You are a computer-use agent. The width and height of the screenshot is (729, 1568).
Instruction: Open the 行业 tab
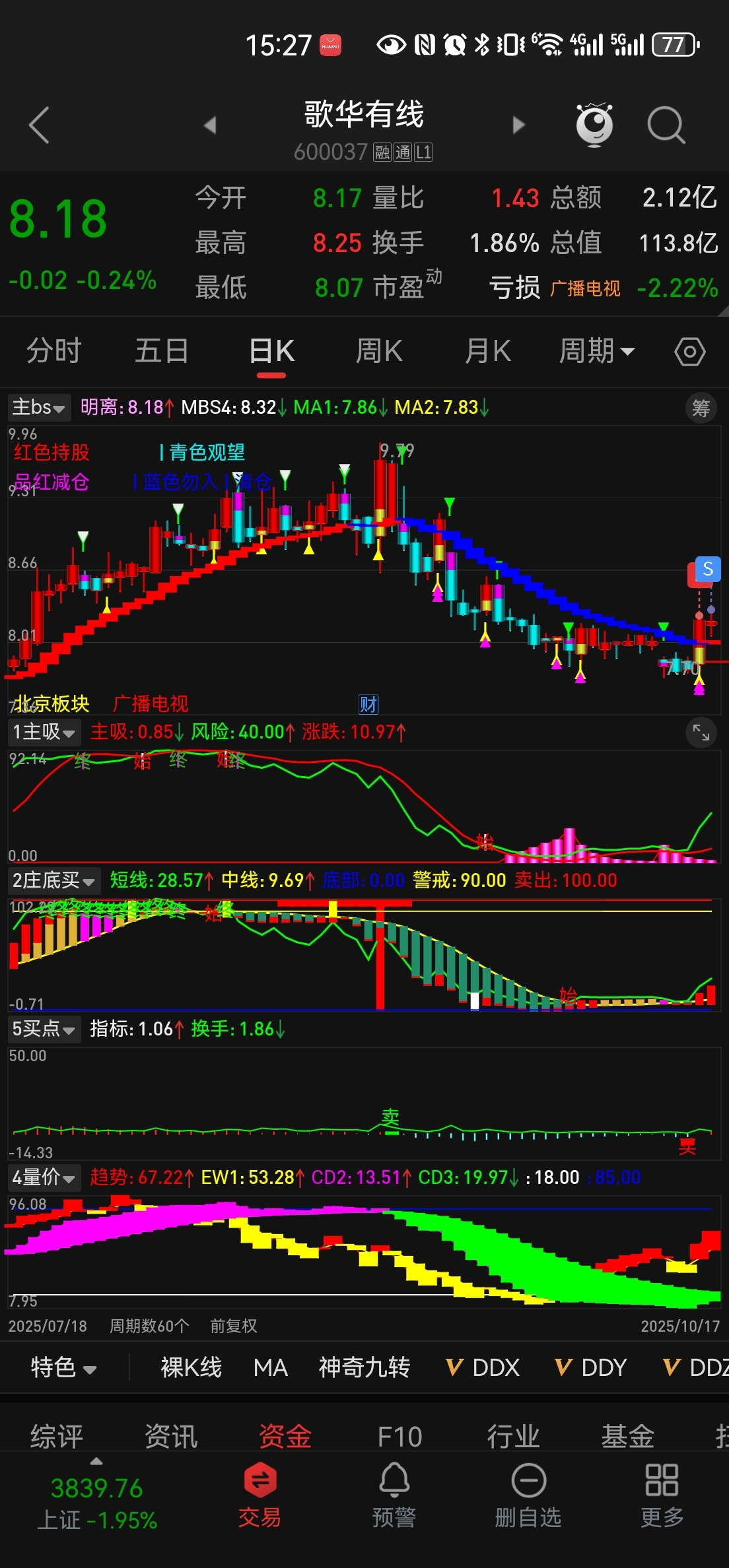[514, 1436]
